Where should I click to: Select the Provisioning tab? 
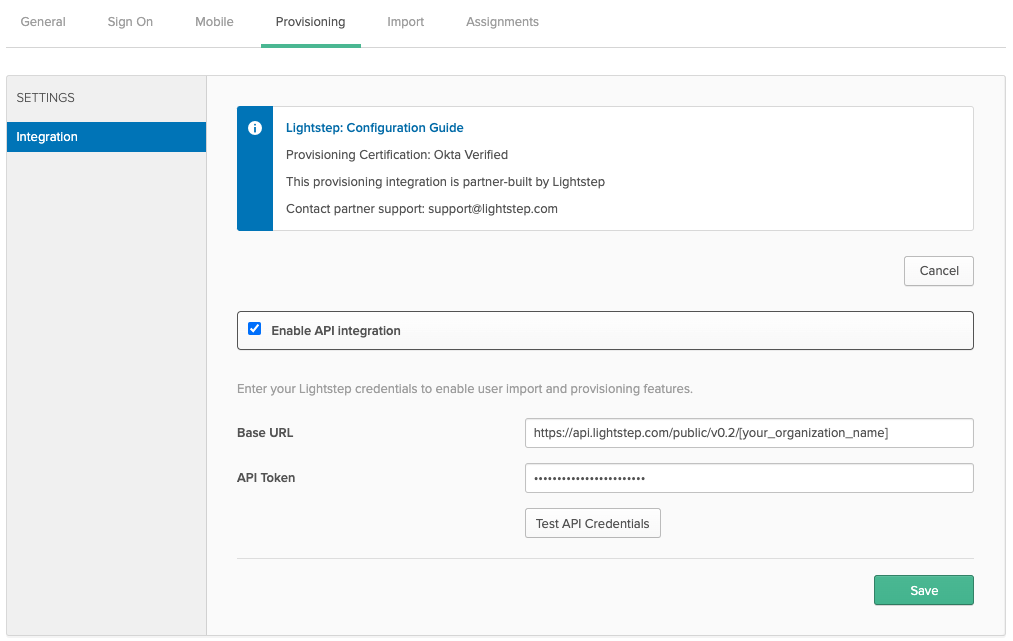pyautogui.click(x=310, y=22)
